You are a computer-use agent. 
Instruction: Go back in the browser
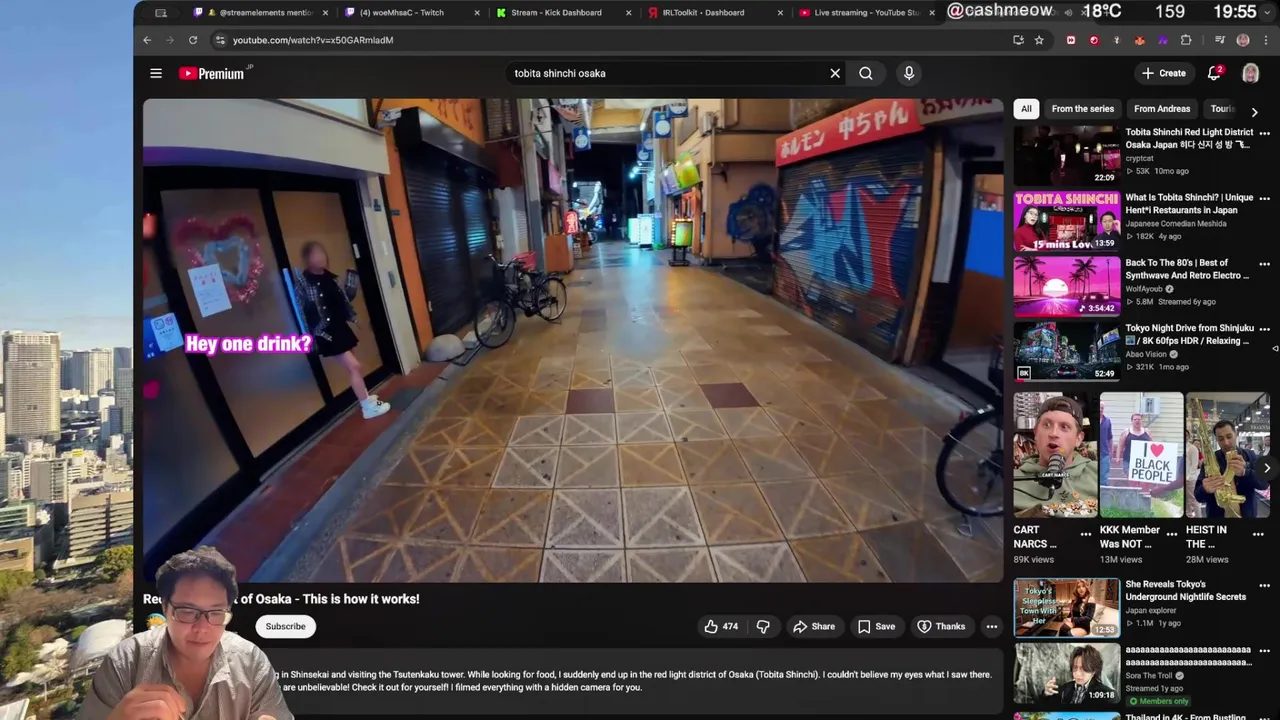click(x=147, y=40)
